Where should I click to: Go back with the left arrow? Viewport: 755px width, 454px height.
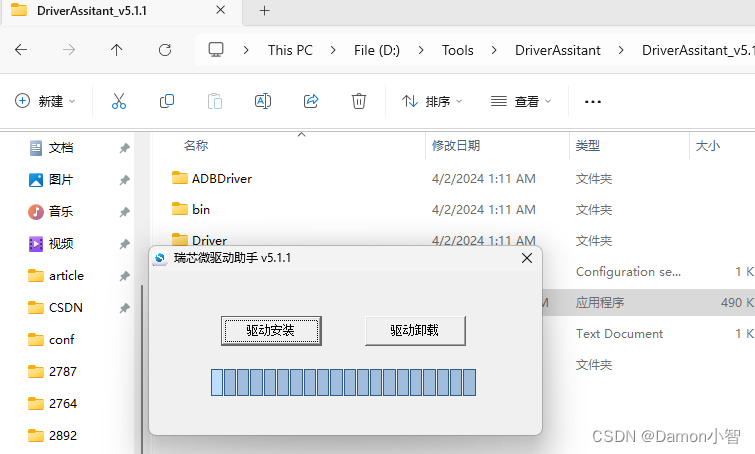pos(21,50)
